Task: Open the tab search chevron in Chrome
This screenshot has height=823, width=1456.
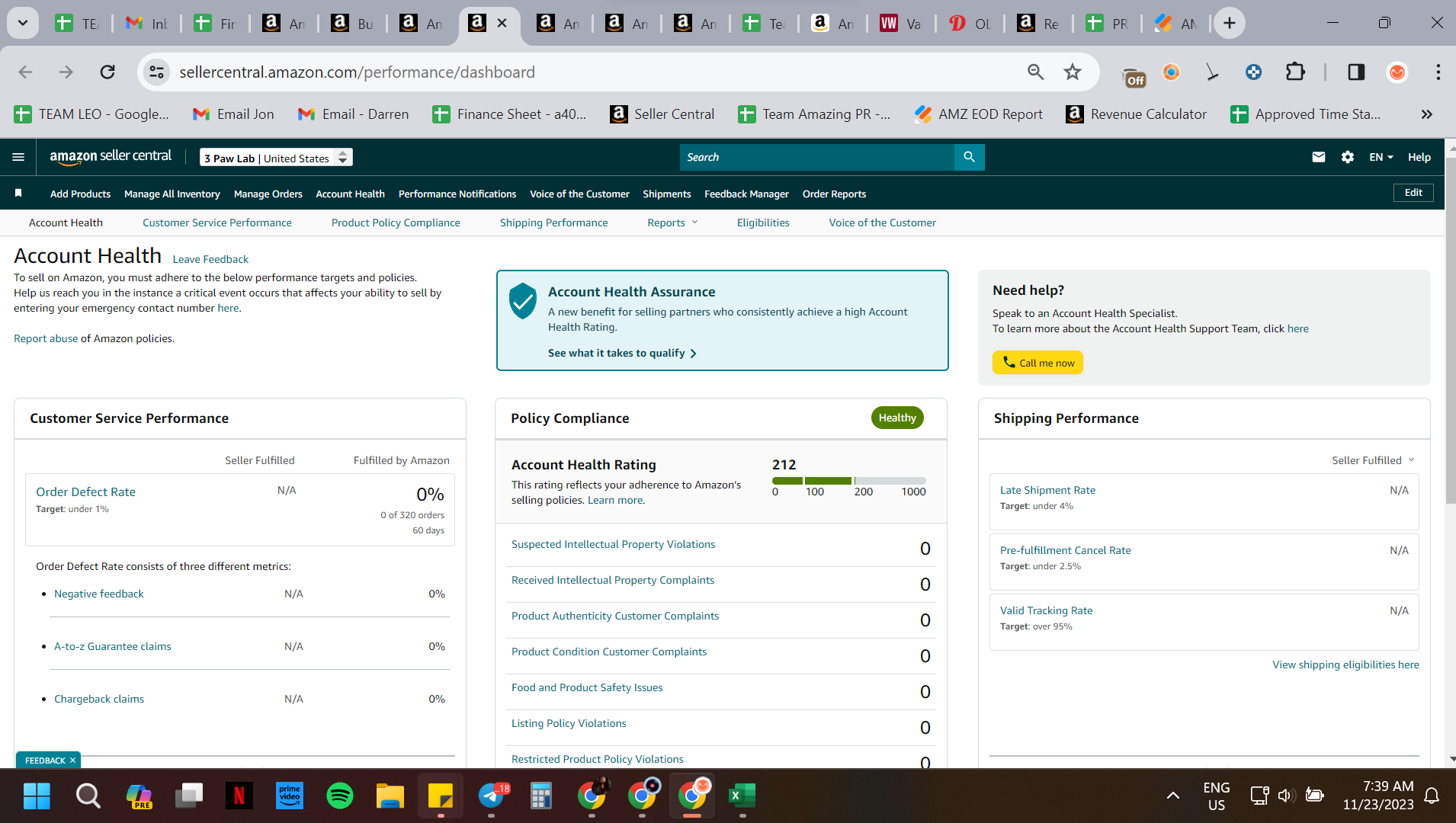Action: coord(23,24)
